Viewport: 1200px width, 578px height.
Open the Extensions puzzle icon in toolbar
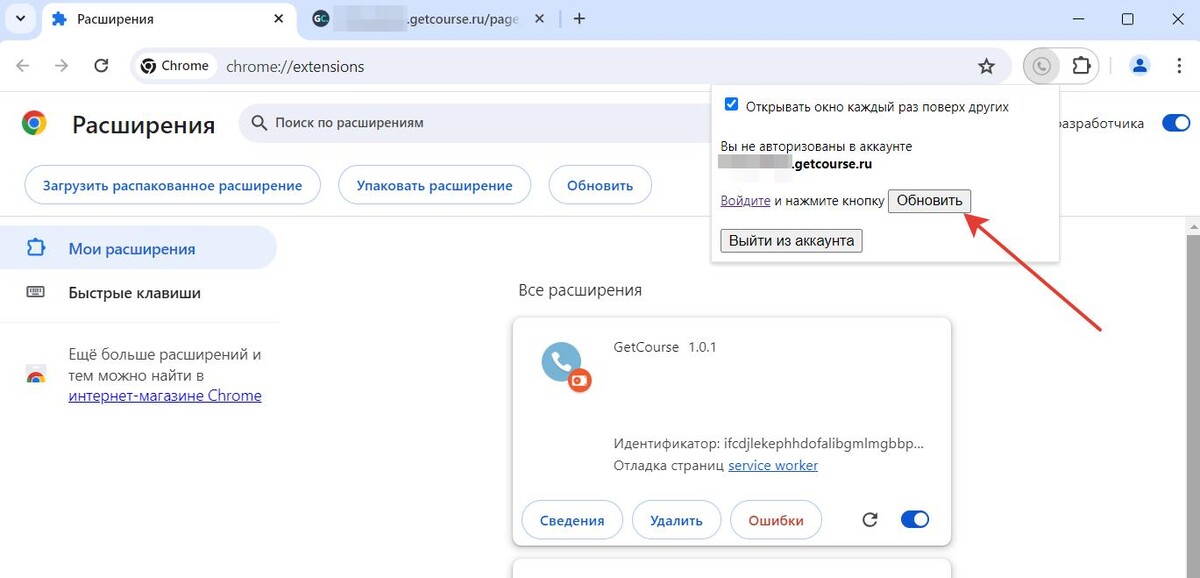point(1081,66)
